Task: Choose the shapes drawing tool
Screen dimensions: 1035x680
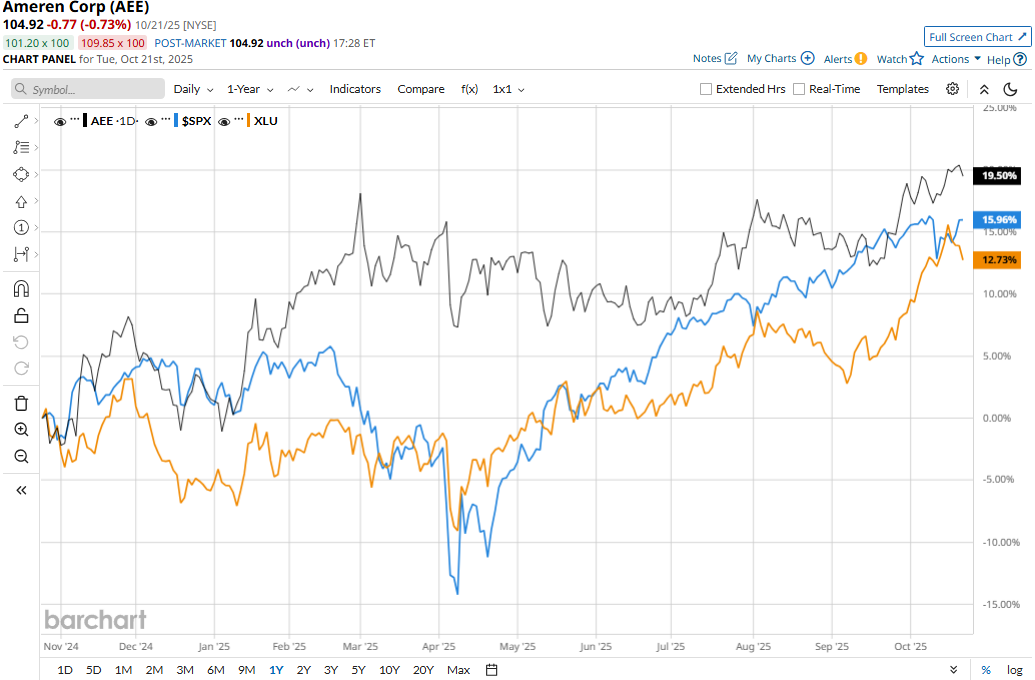Action: click(x=21, y=174)
